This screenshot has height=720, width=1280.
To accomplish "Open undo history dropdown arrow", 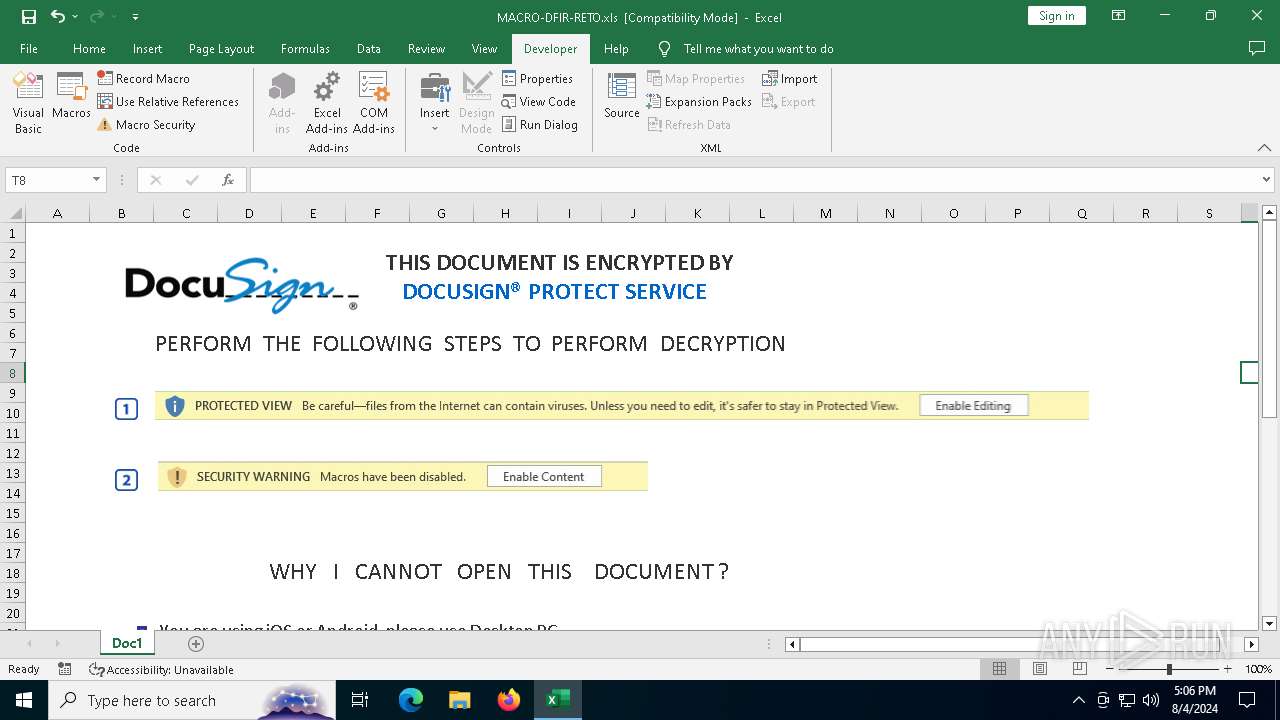I will tap(74, 17).
